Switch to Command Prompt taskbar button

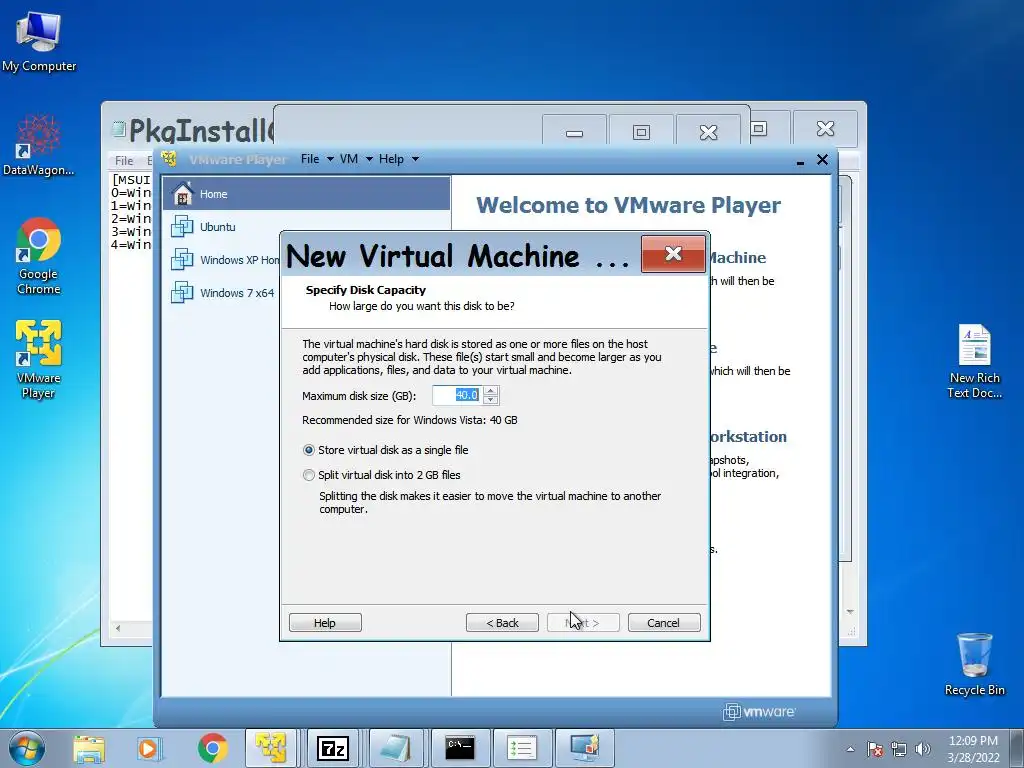460,748
